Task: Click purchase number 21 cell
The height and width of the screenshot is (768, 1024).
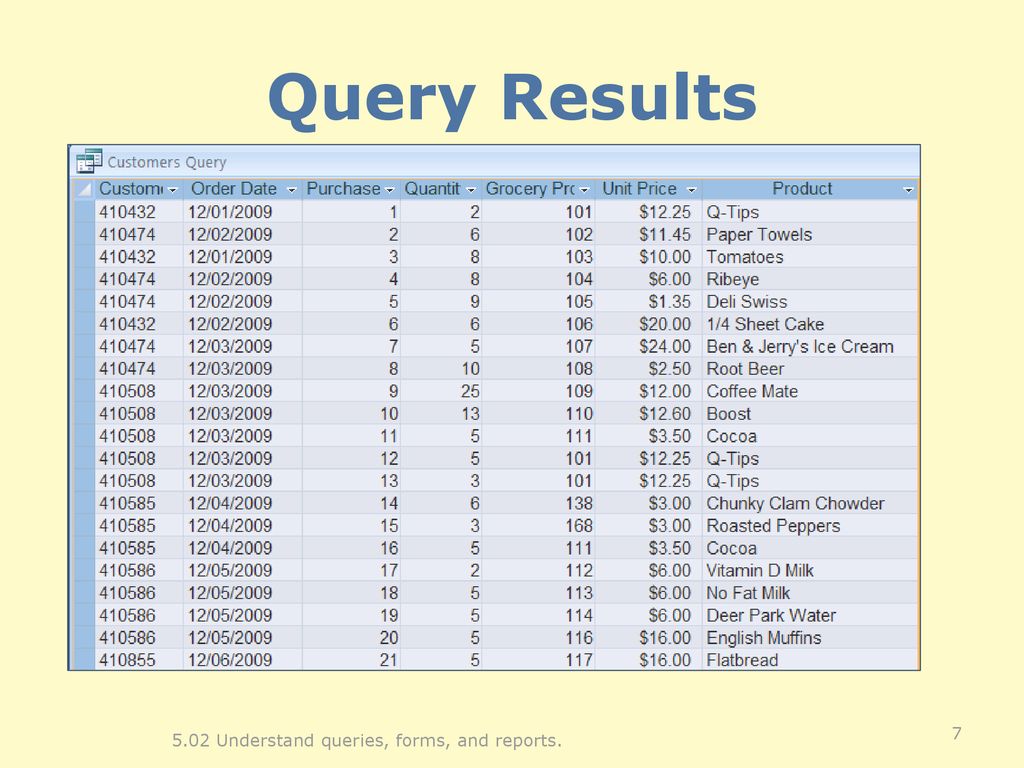Action: tap(351, 660)
